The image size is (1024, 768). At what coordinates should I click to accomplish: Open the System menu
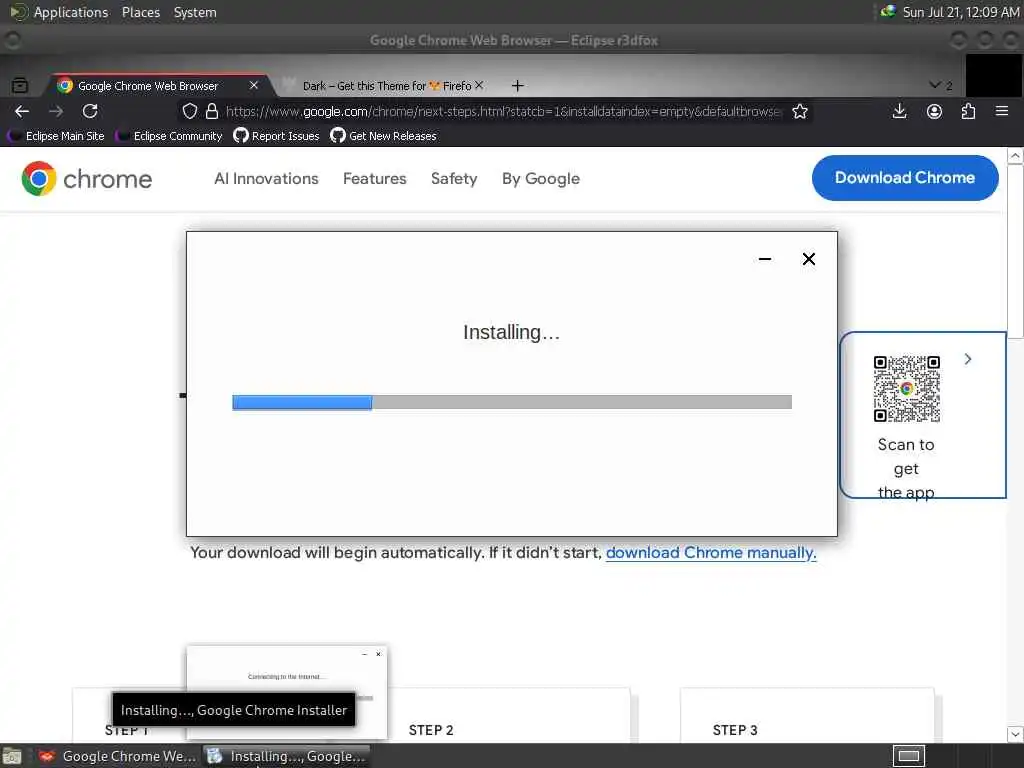click(x=195, y=12)
